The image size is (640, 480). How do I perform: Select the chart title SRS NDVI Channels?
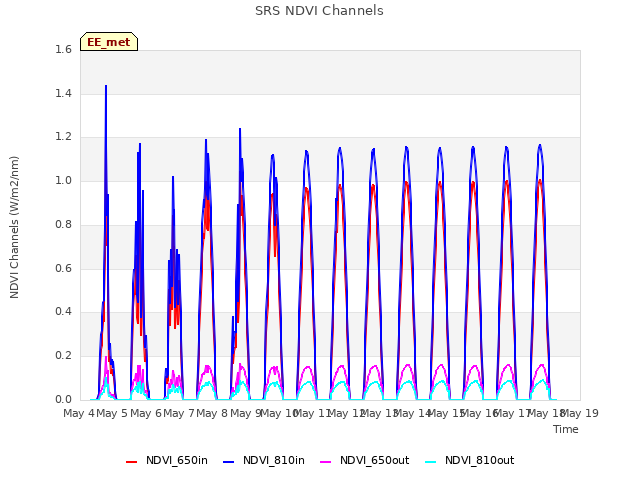(x=319, y=11)
